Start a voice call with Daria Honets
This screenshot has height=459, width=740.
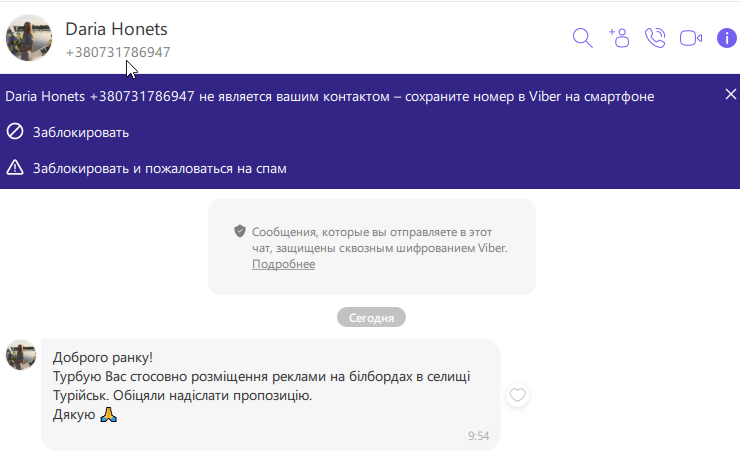[655, 38]
